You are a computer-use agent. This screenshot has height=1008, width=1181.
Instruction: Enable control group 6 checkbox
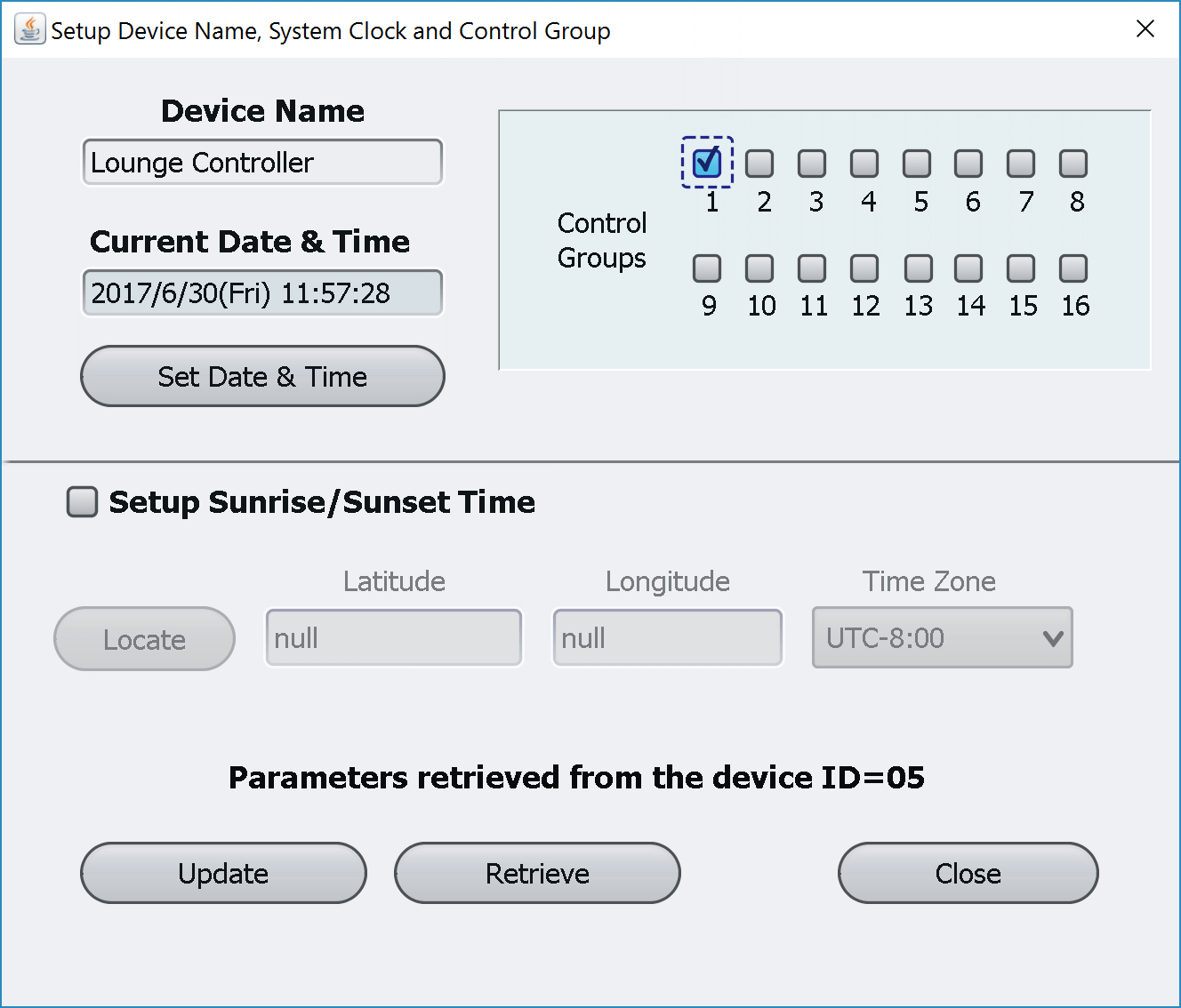[x=968, y=164]
